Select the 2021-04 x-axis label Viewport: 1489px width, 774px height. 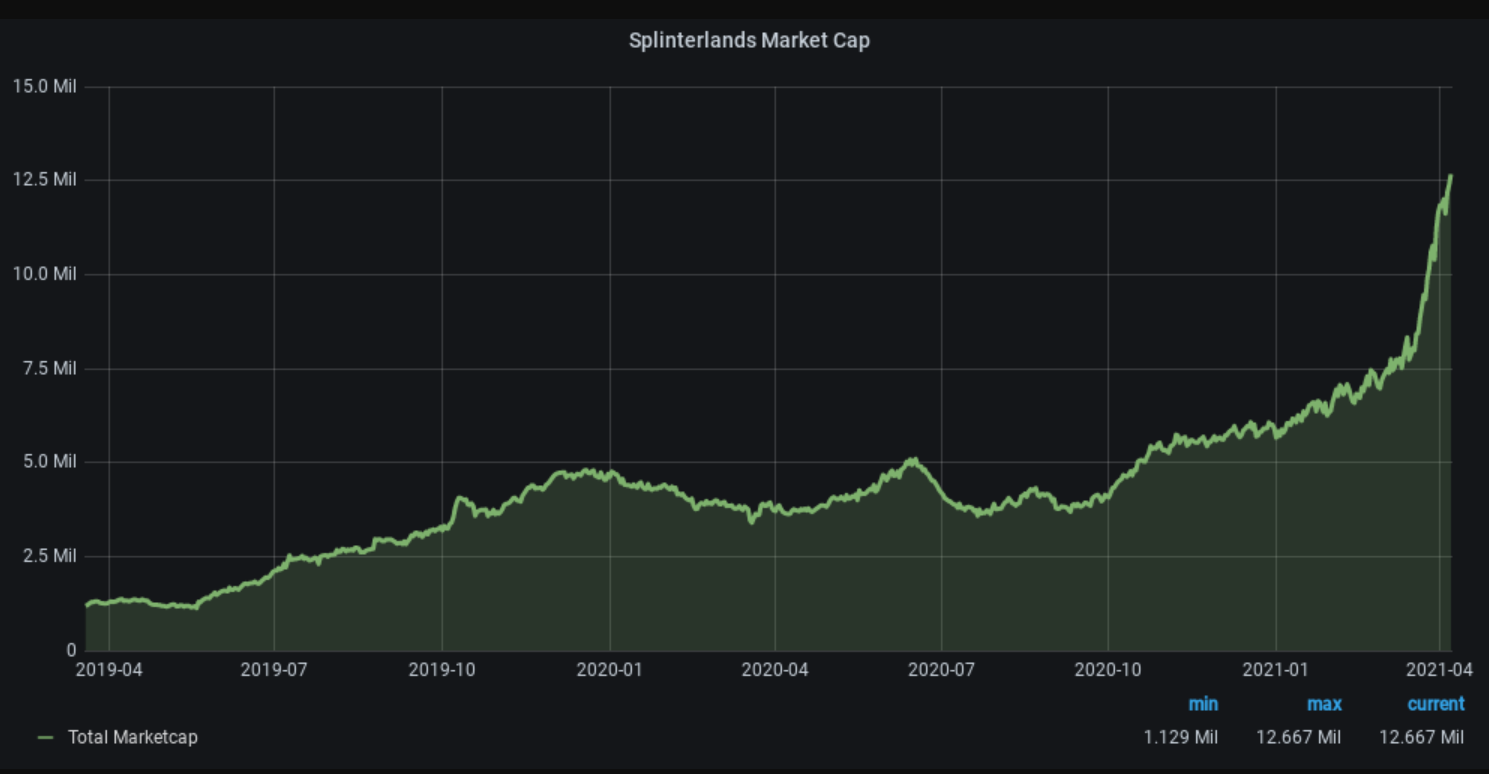click(1439, 669)
